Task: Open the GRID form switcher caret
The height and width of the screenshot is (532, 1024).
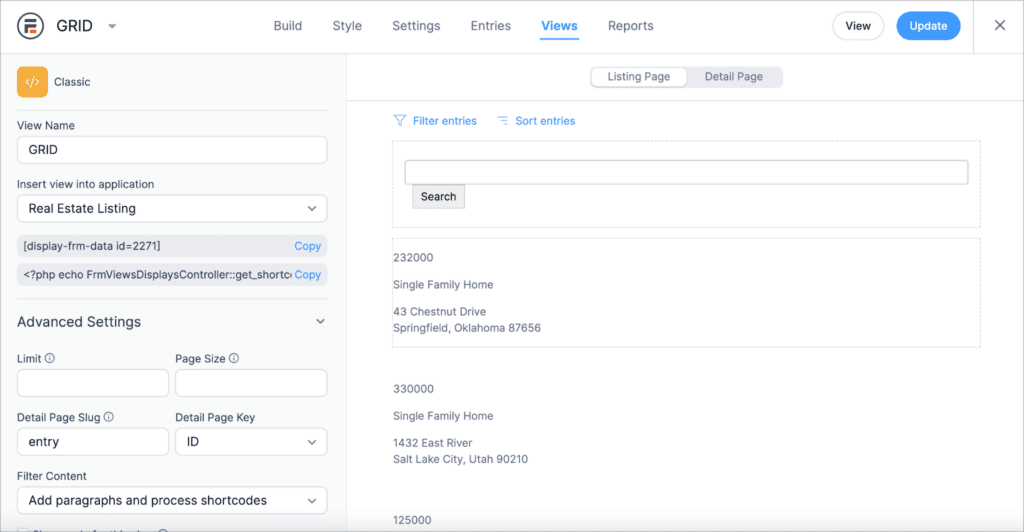Action: (112, 27)
